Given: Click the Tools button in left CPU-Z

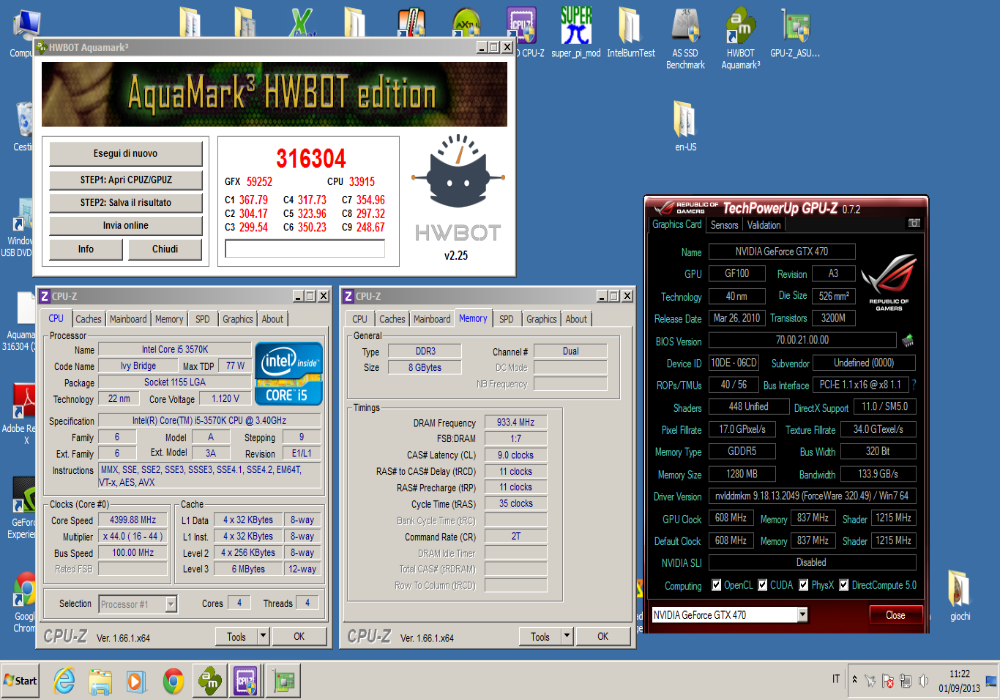Looking at the screenshot, I should [236, 636].
